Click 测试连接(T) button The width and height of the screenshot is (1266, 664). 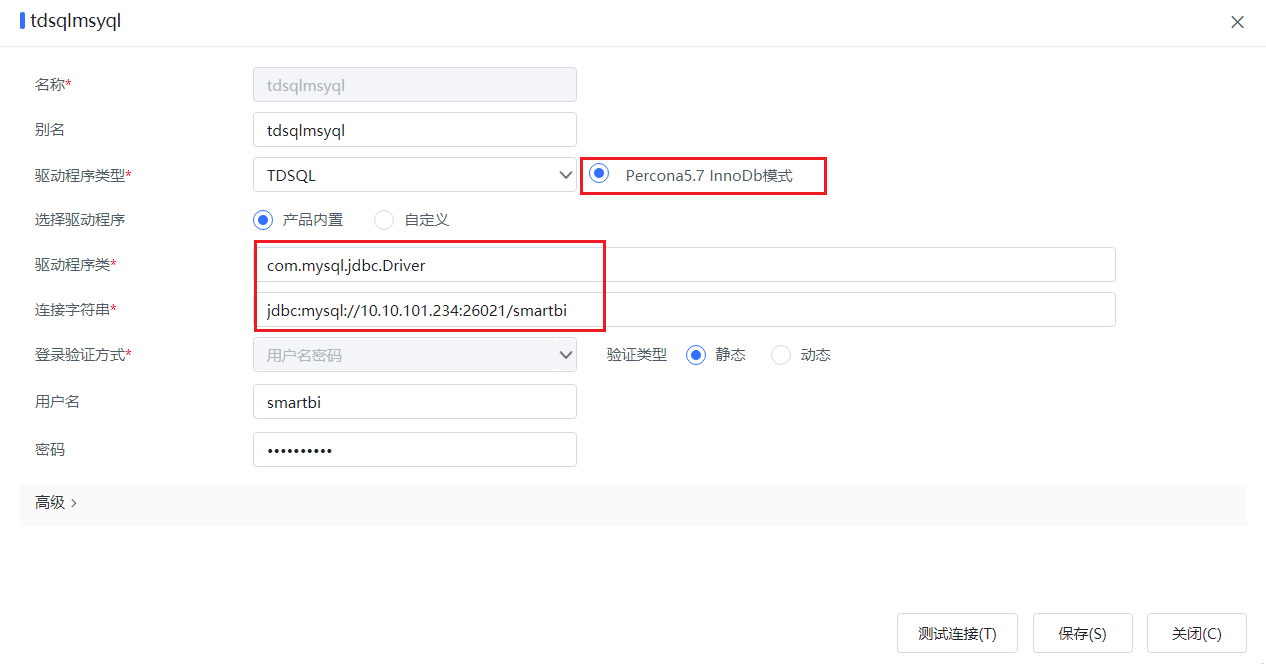957,634
